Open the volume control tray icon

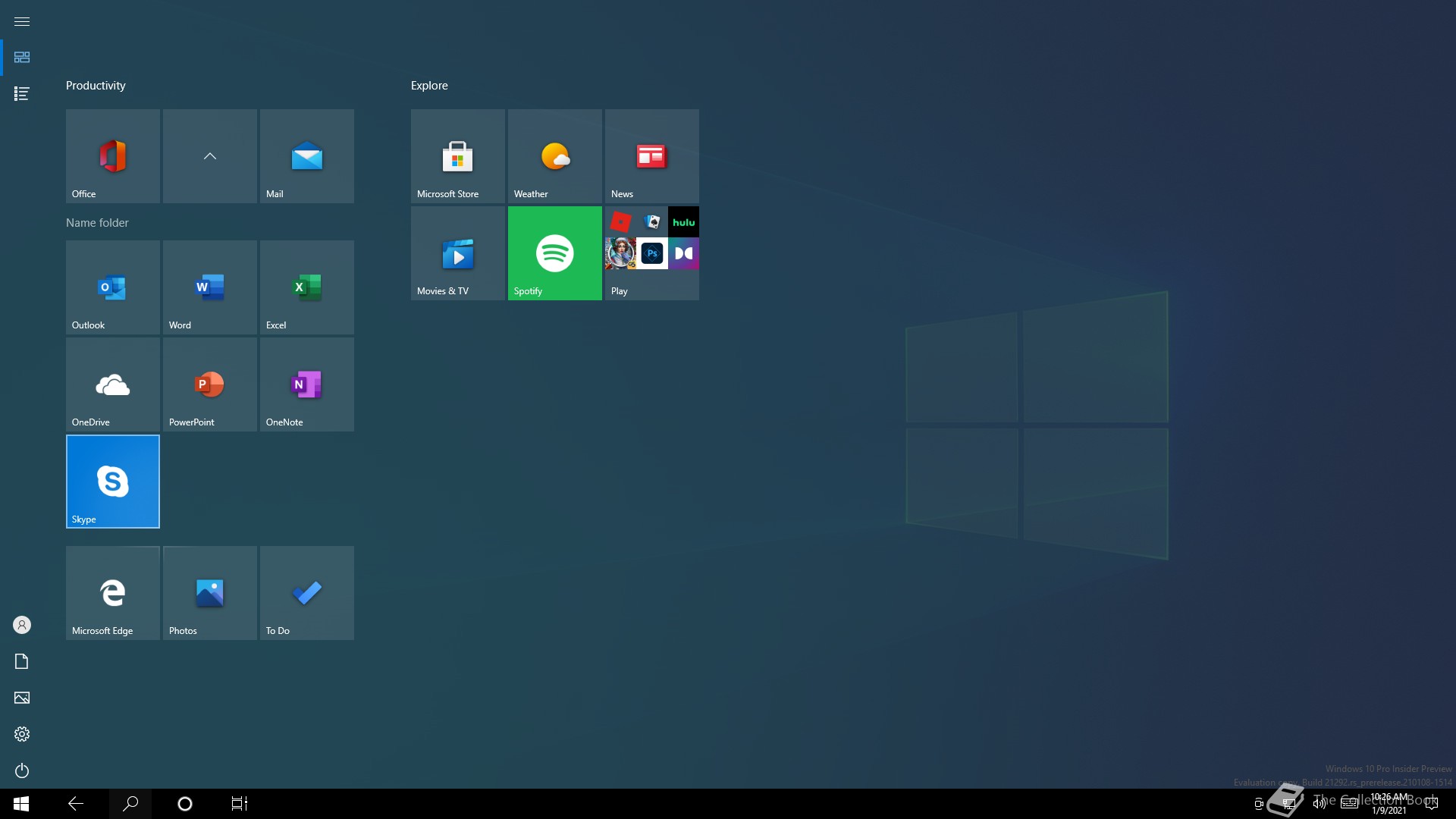pyautogui.click(x=1319, y=804)
